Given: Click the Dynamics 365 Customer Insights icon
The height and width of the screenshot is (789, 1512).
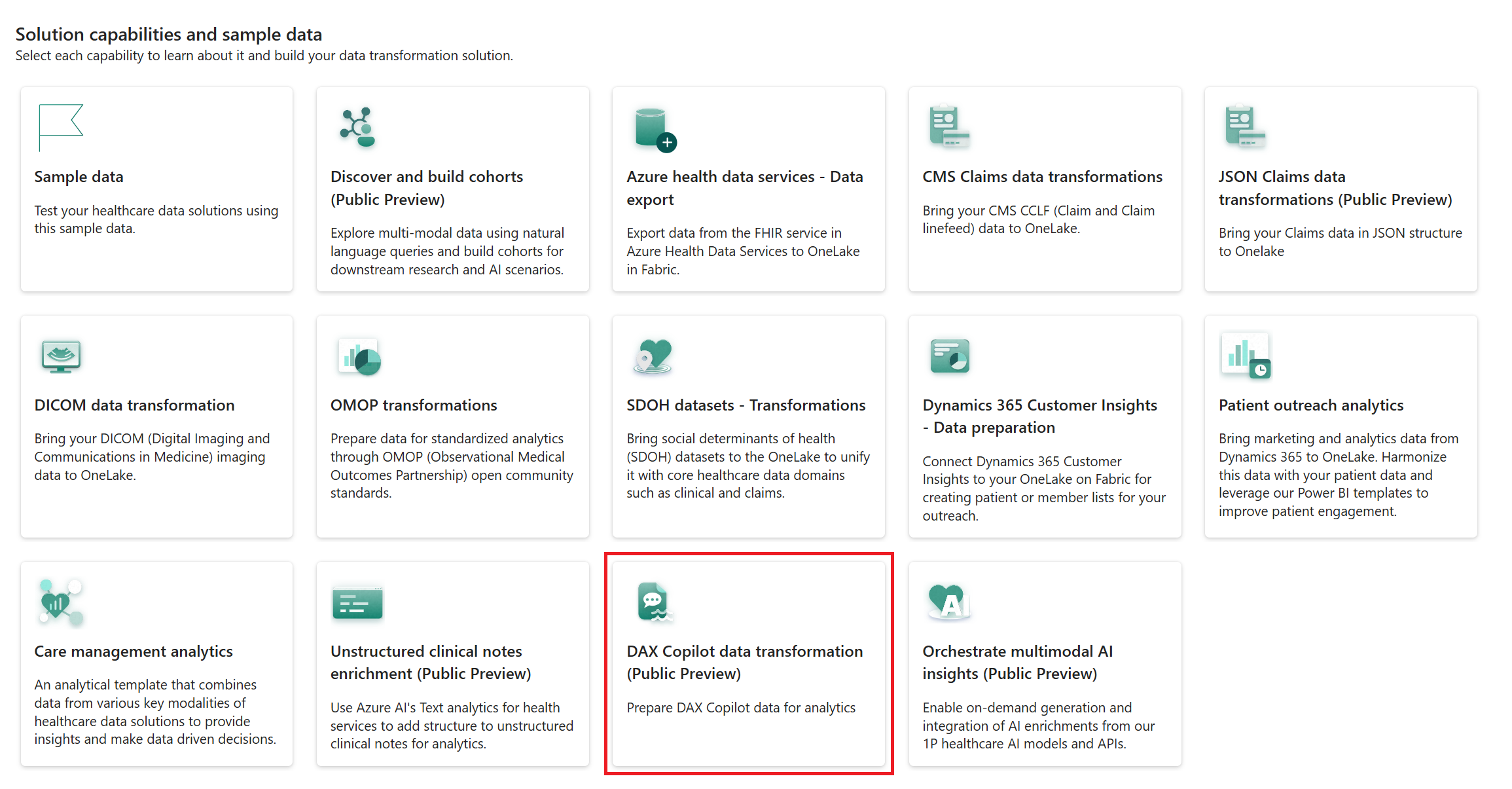Looking at the screenshot, I should (x=950, y=356).
